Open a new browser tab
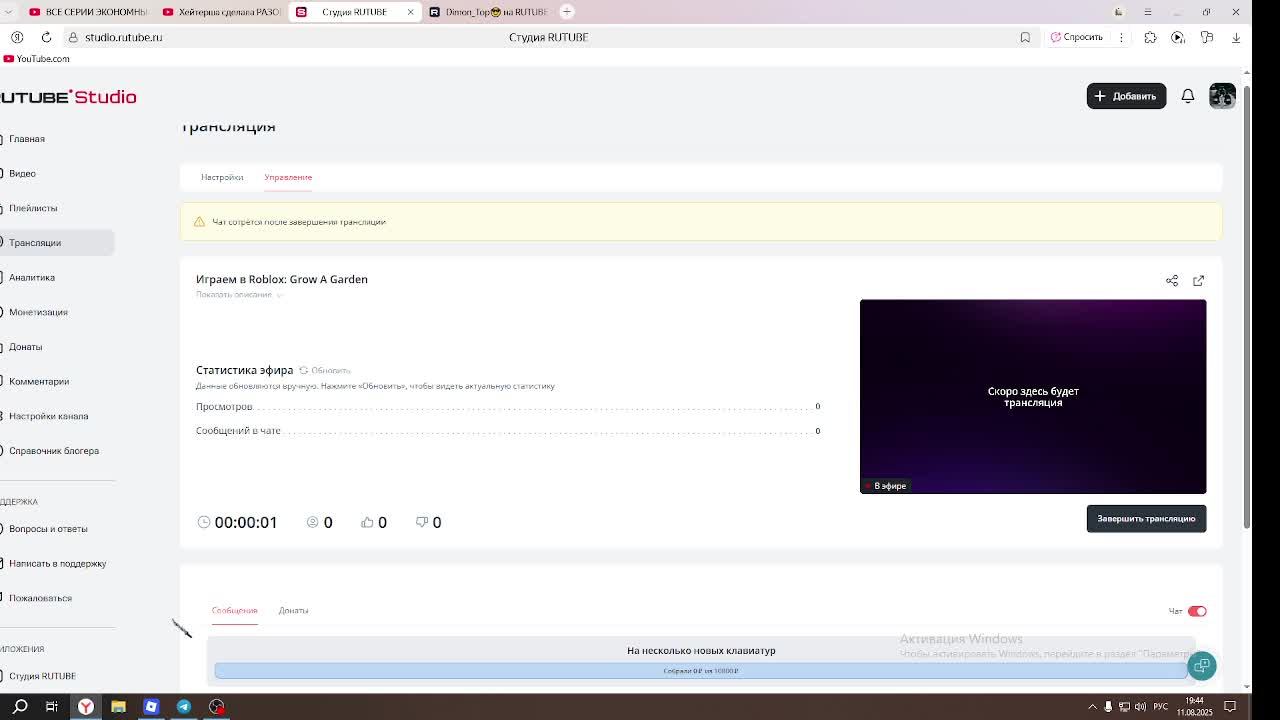The height and width of the screenshot is (720, 1280). click(567, 12)
